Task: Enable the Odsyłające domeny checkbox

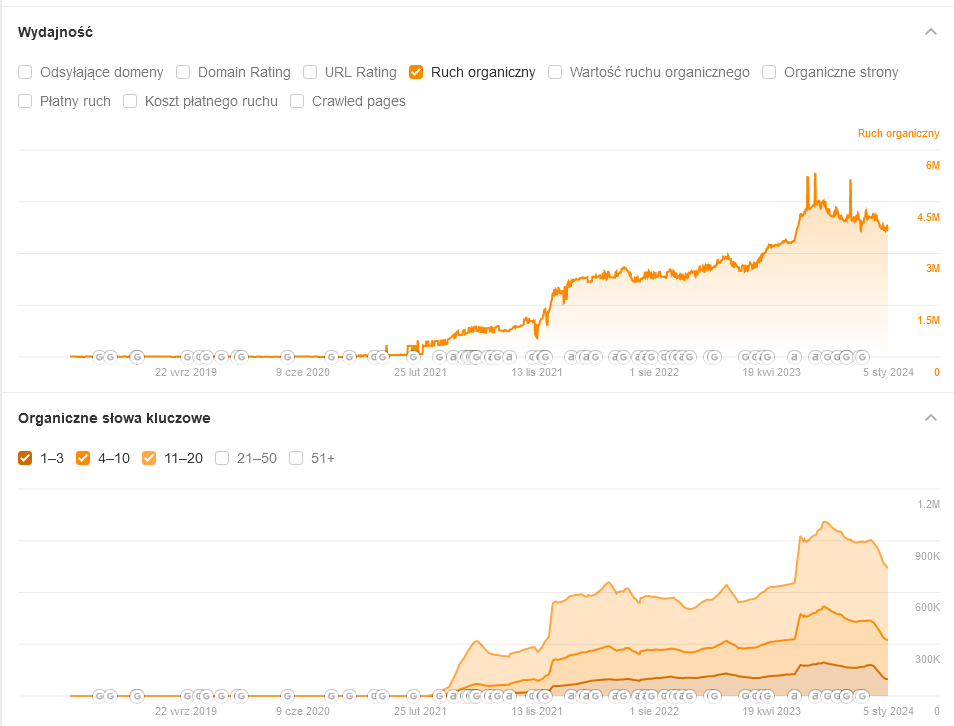Action: 25,72
